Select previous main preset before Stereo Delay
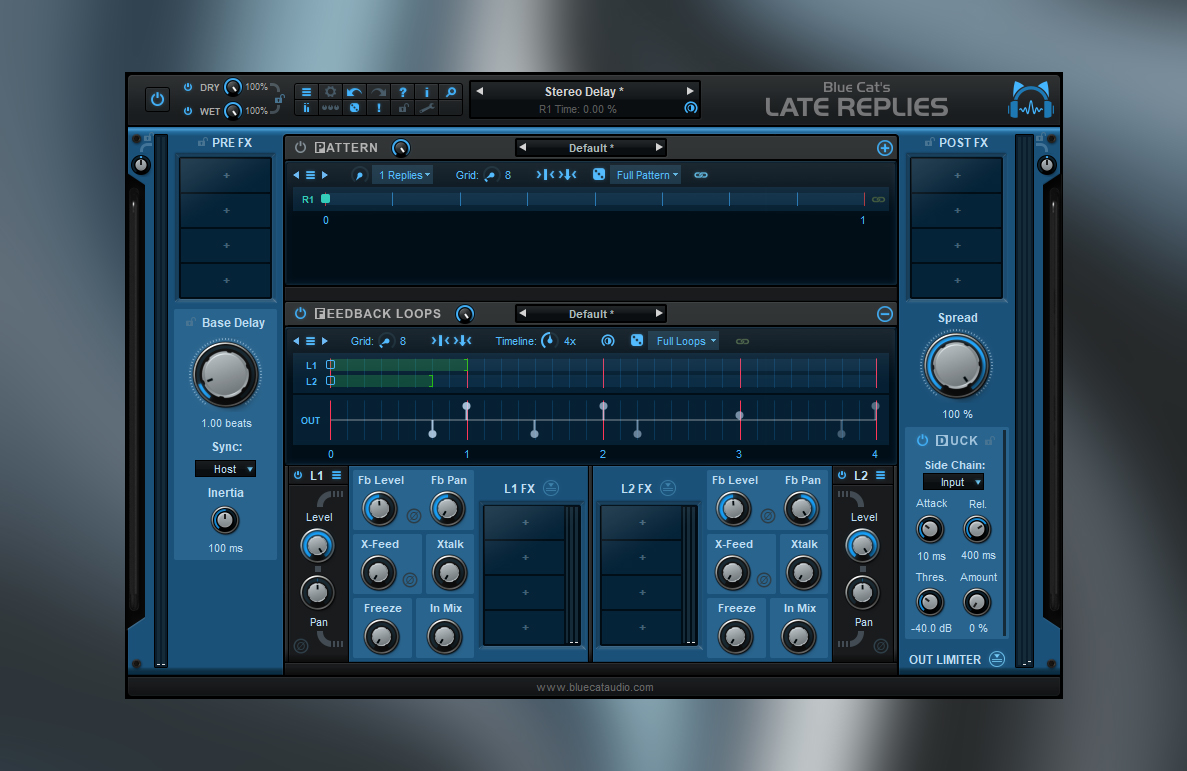This screenshot has height=771, width=1187. 480,91
